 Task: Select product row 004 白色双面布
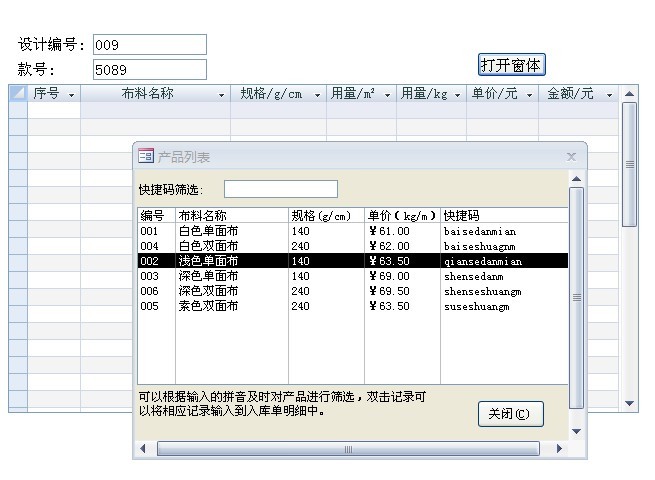[x=353, y=246]
